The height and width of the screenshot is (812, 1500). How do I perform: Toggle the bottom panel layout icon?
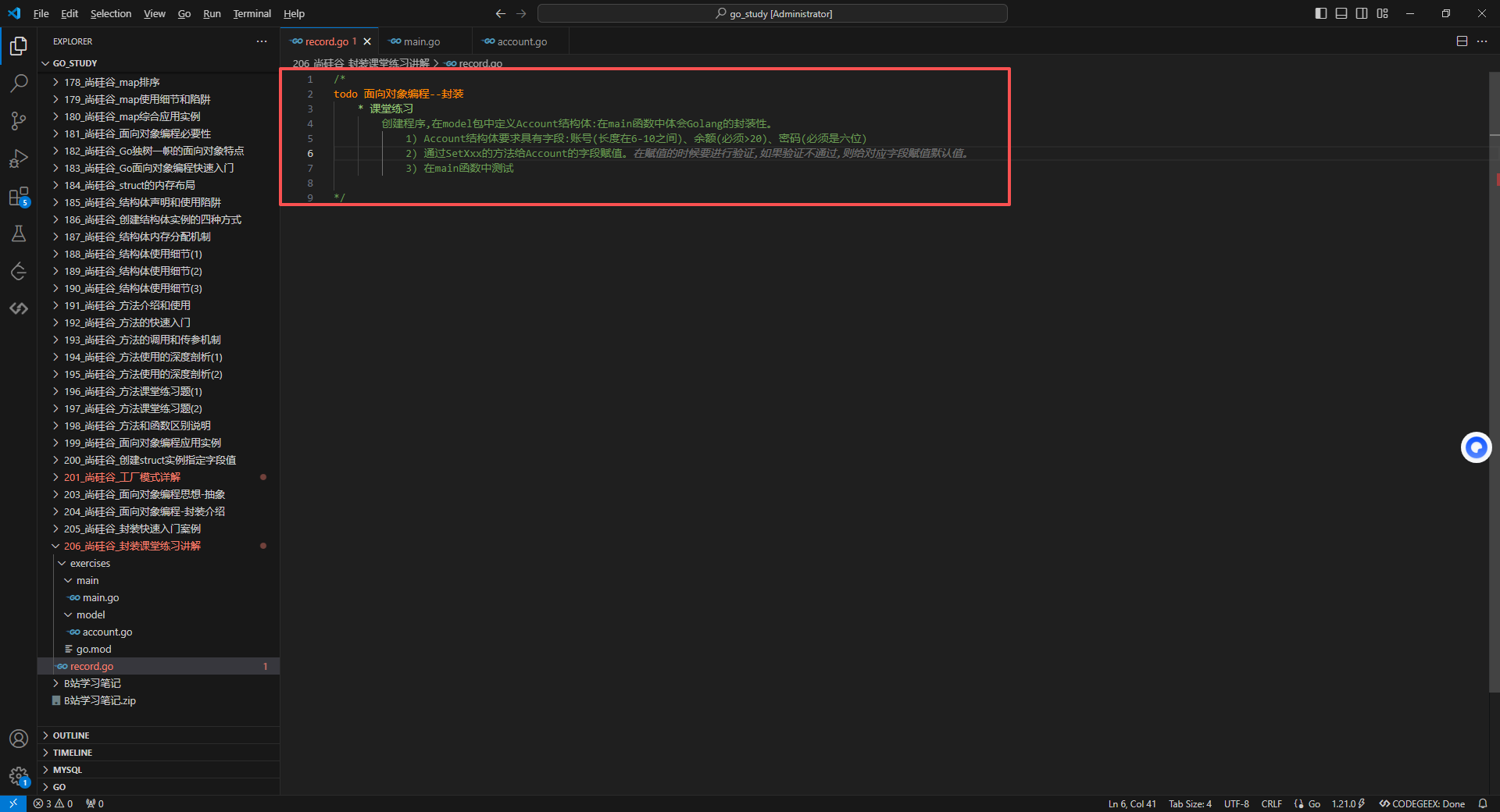point(1341,13)
